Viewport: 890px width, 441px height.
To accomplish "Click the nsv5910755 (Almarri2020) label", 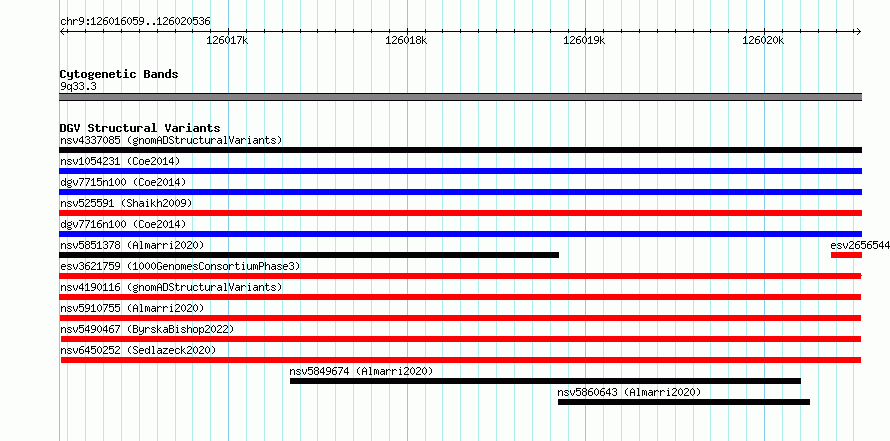I will pos(132,308).
